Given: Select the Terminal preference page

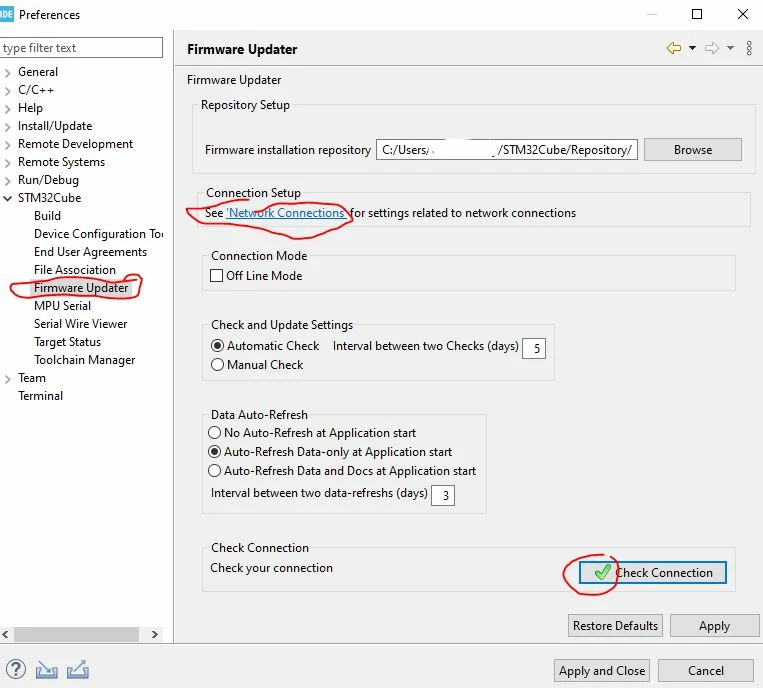Looking at the screenshot, I should pos(40,396).
